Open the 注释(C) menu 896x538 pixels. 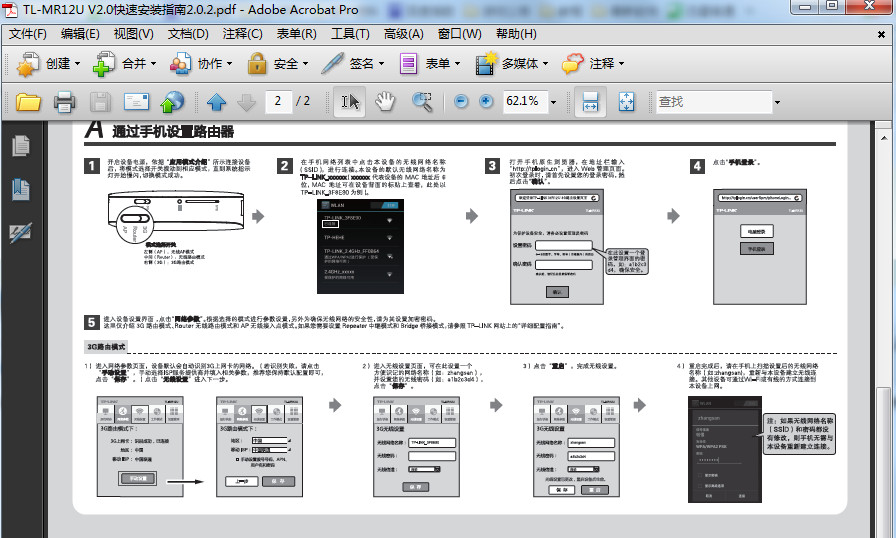point(242,34)
